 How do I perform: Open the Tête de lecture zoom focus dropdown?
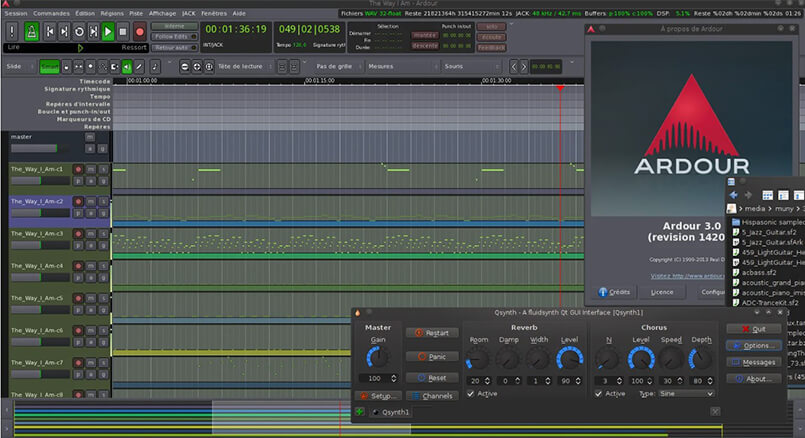pyautogui.click(x=242, y=66)
